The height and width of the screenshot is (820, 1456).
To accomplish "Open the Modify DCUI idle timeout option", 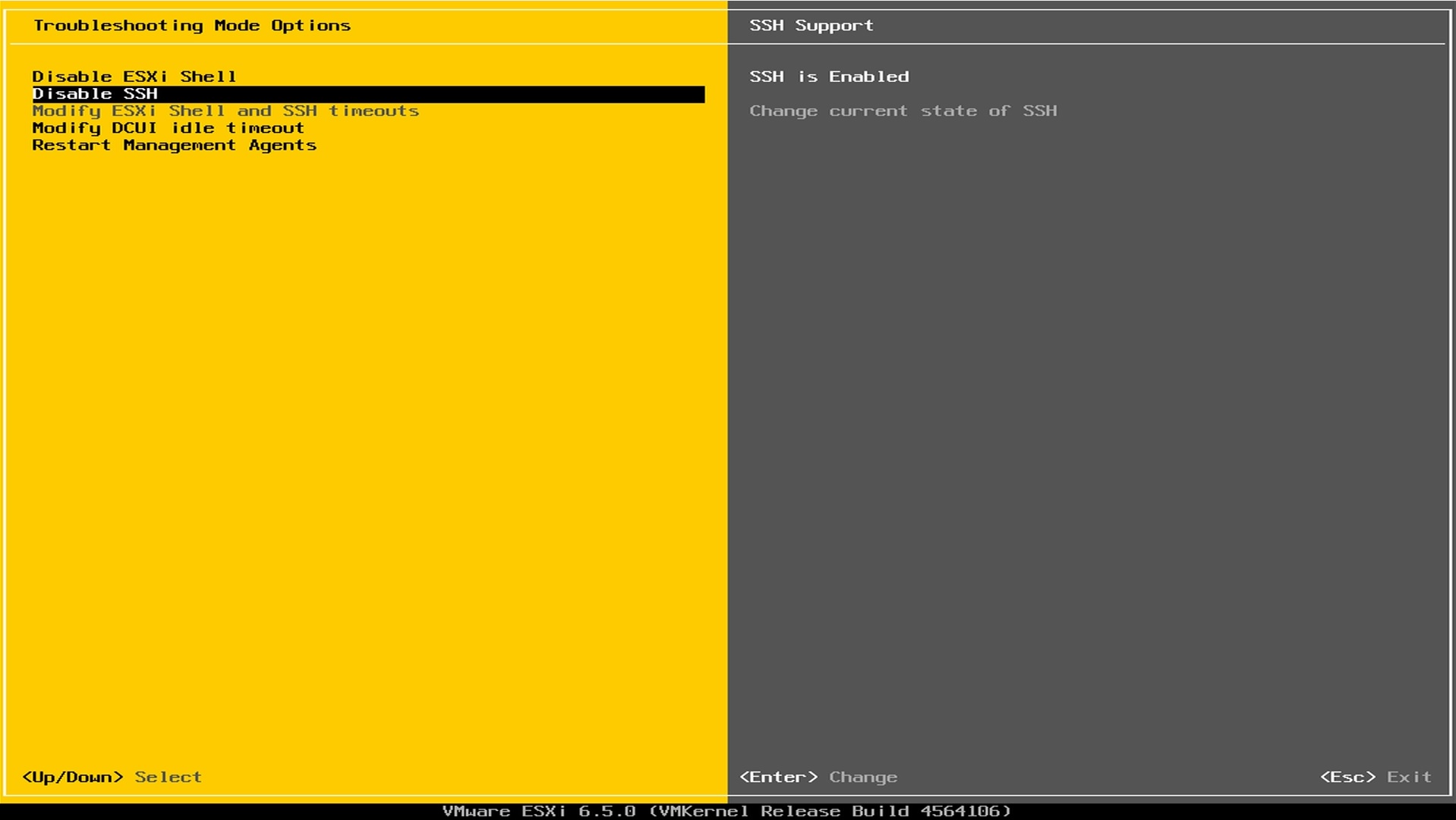I will pyautogui.click(x=167, y=128).
